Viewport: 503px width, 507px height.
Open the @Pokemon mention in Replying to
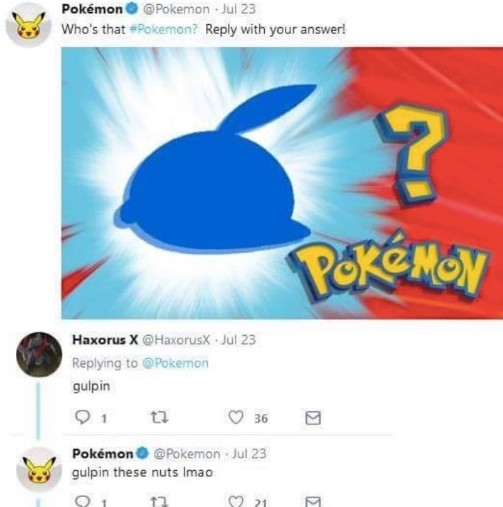click(x=175, y=363)
